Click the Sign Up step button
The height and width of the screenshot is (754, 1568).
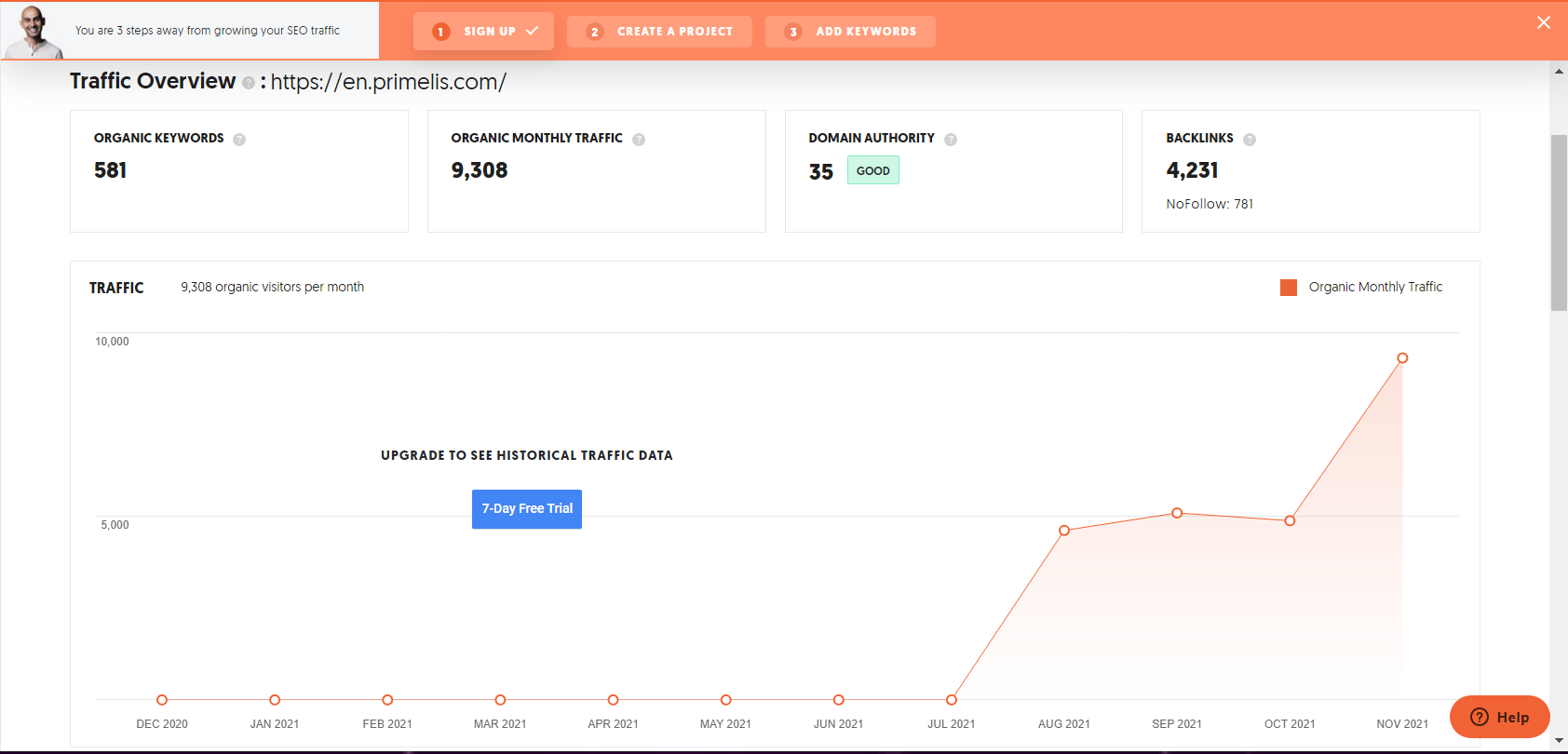pyautogui.click(x=483, y=31)
